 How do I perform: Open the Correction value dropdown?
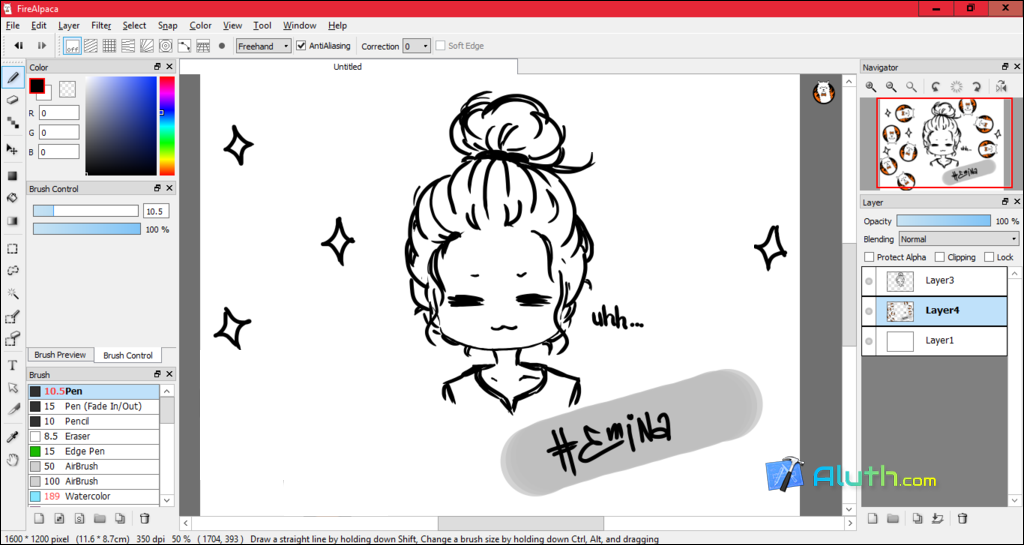[x=417, y=46]
